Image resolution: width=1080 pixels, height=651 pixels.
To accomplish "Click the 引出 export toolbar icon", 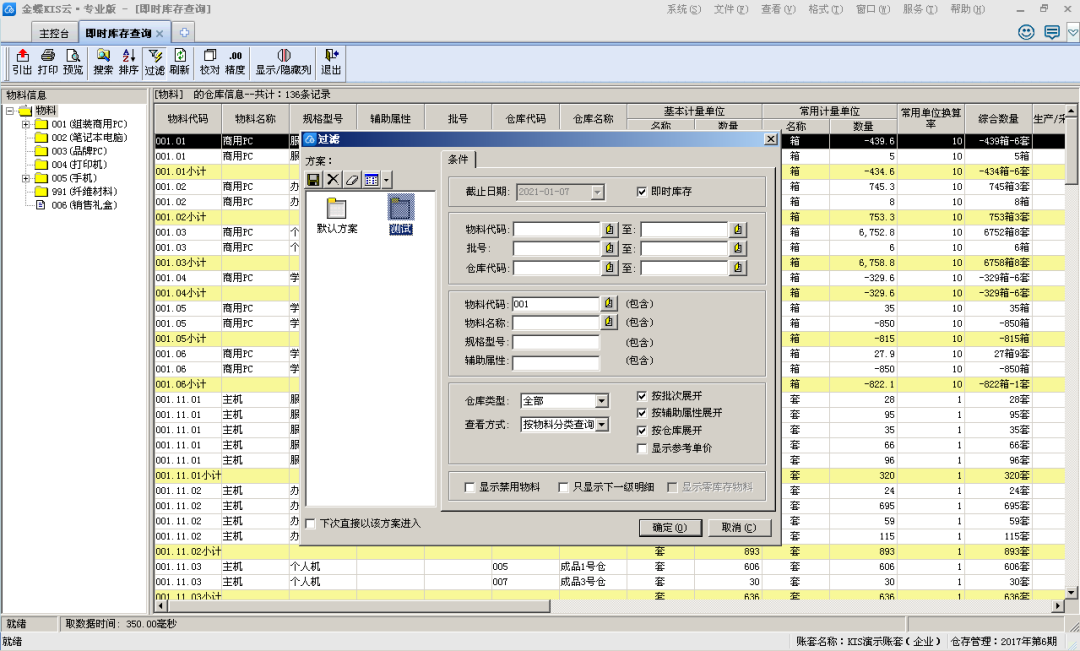I will 22,62.
